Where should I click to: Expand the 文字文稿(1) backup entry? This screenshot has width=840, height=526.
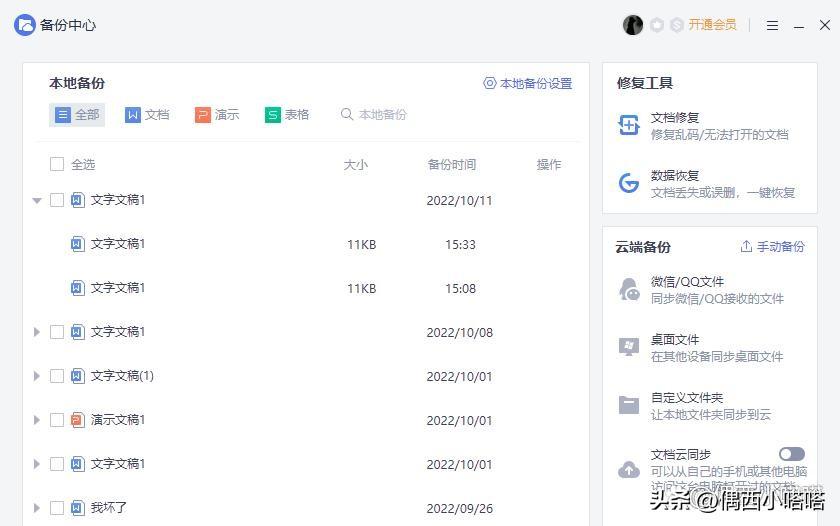click(x=37, y=376)
